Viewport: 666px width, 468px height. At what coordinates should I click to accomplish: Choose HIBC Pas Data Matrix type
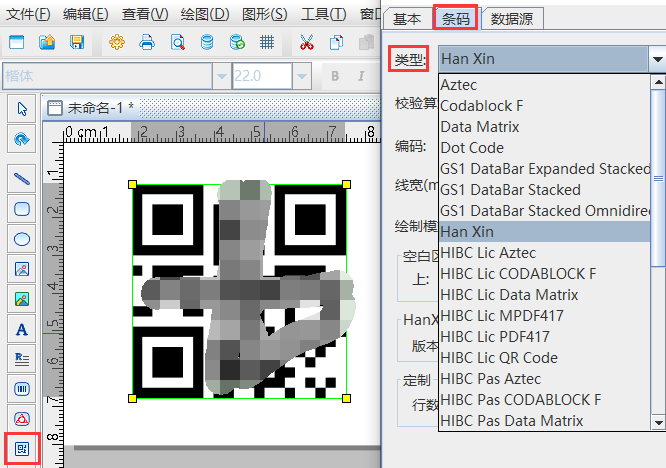545,421
